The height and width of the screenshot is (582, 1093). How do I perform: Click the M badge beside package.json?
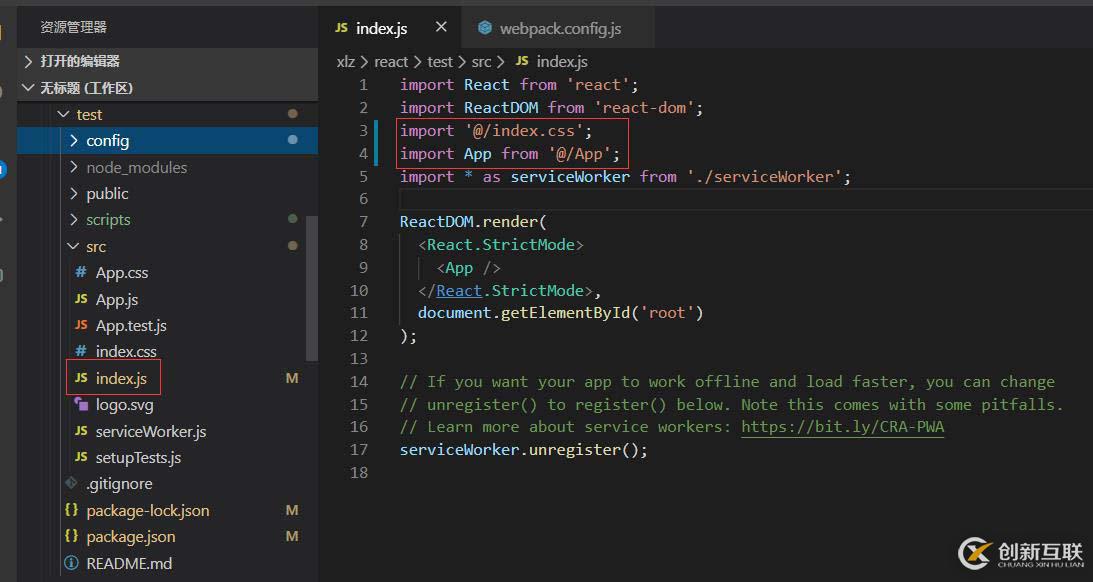[292, 537]
